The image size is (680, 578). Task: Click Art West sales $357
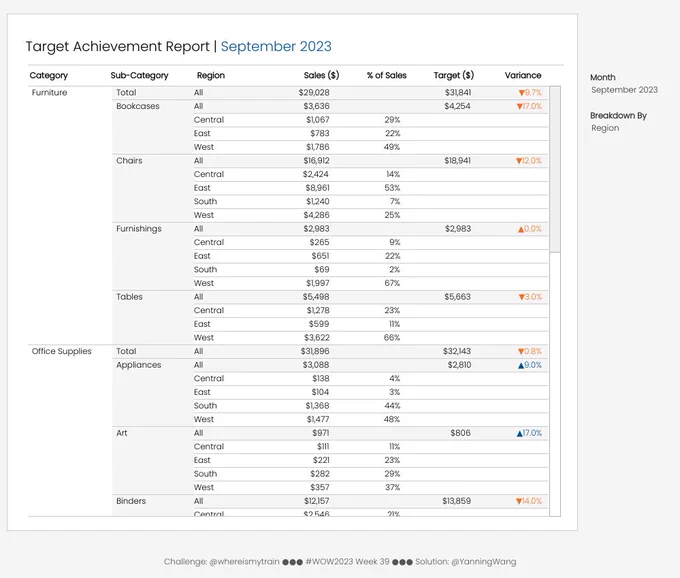pyautogui.click(x=320, y=487)
